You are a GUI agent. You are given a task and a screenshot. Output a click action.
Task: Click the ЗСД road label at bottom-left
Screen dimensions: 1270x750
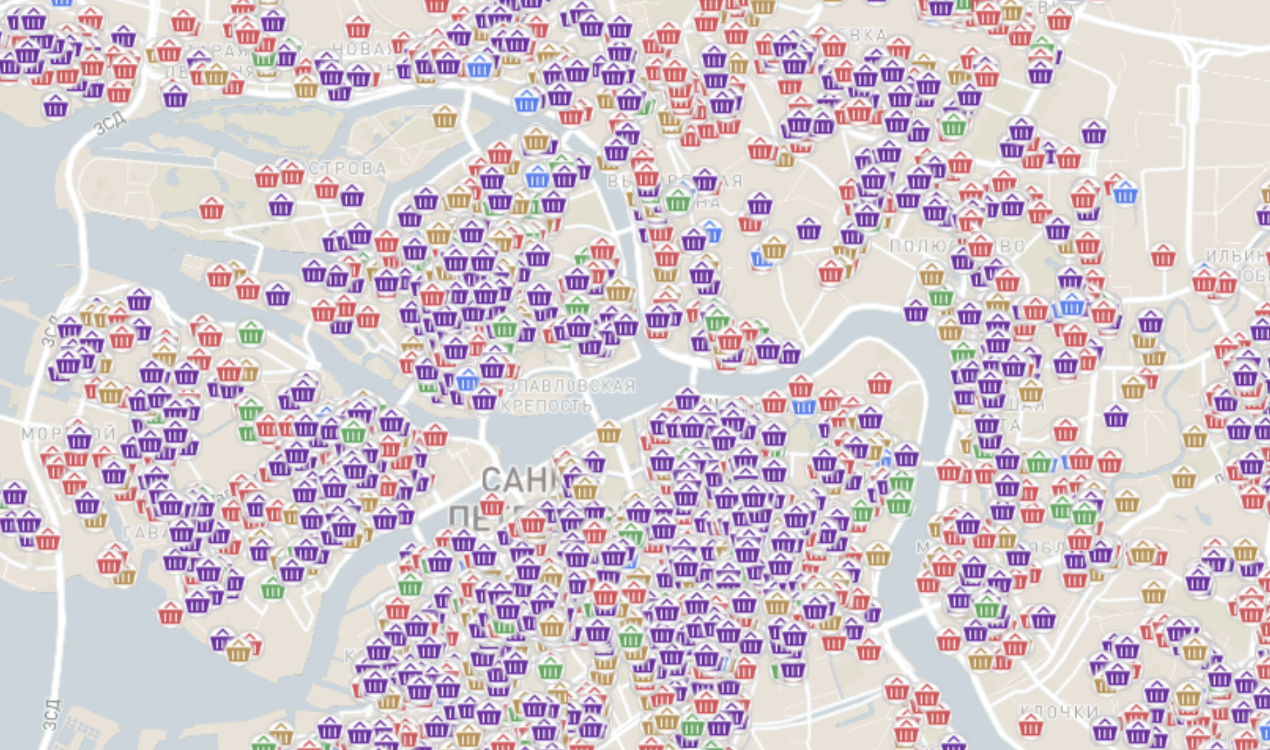[x=52, y=717]
